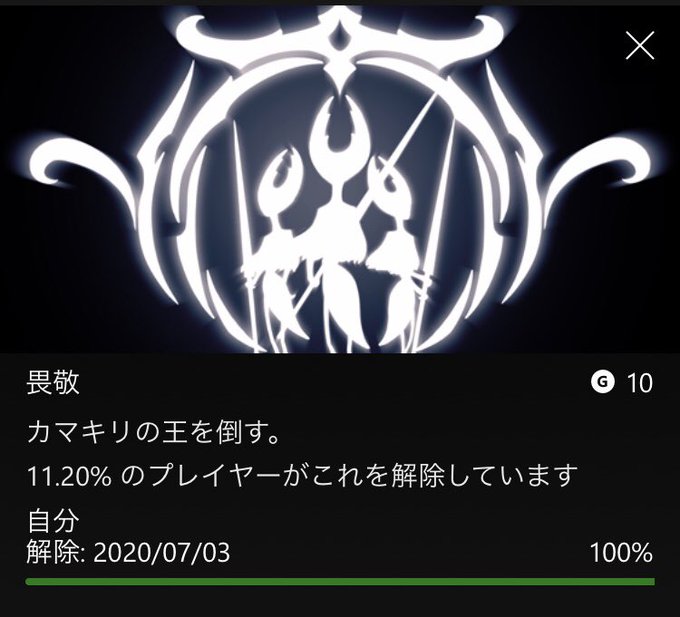Click the description カマキリの王を倒す。
Image resolution: width=680 pixels, height=617 pixels.
pos(153,432)
